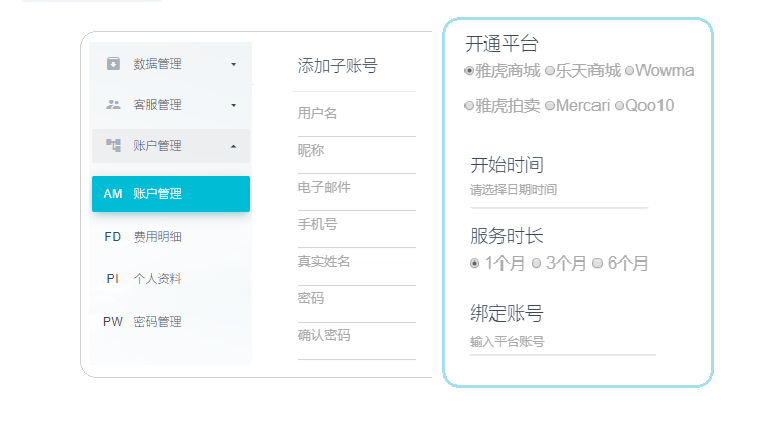The width and height of the screenshot is (775, 424).
Task: Click the 客服管理 people icon
Action: point(113,105)
